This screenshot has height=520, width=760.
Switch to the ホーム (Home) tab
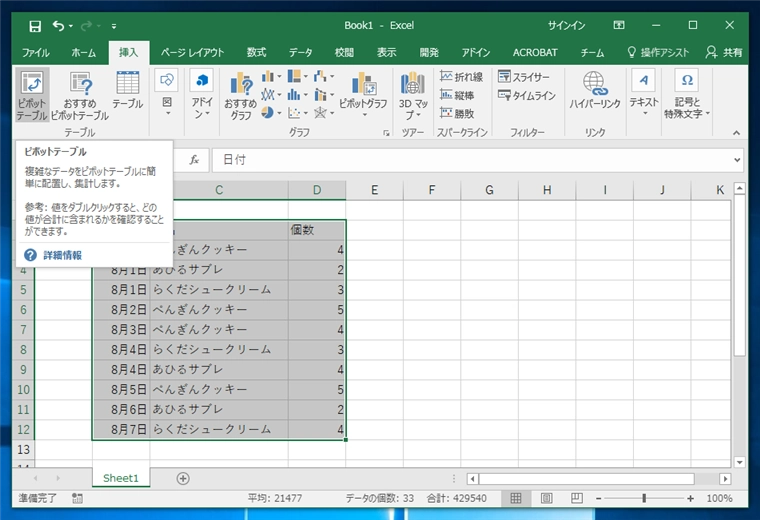click(84, 52)
